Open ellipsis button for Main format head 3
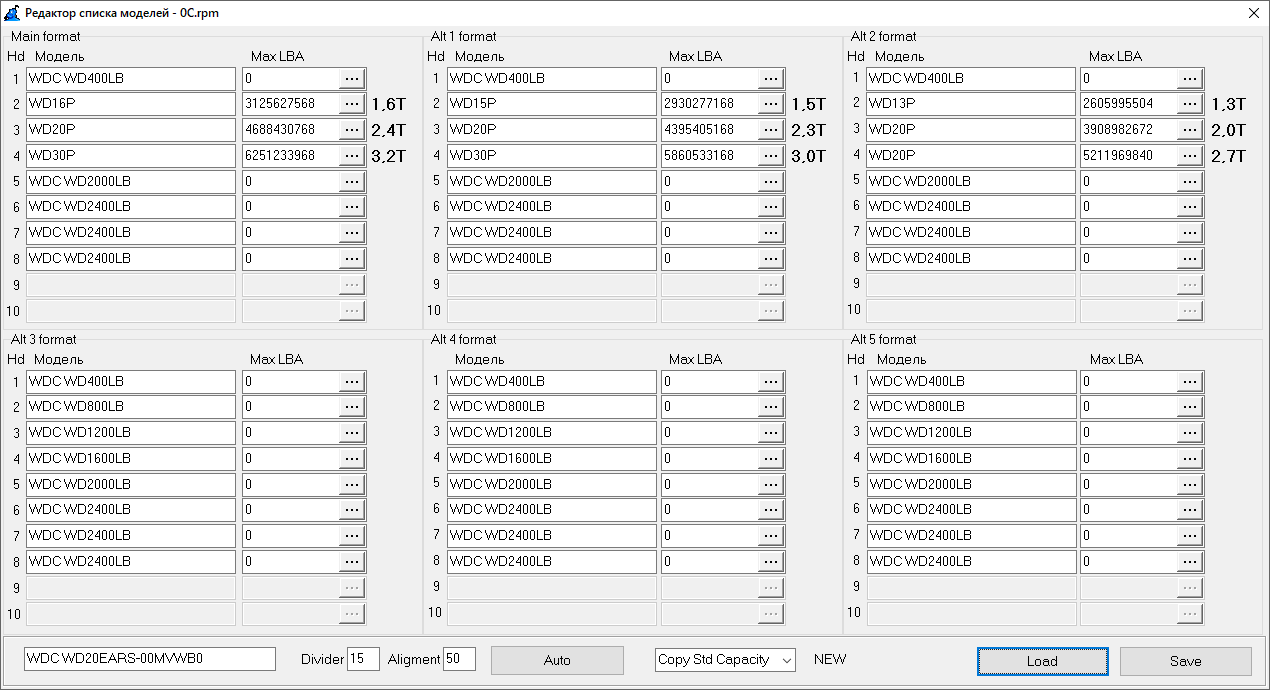 pyautogui.click(x=352, y=130)
